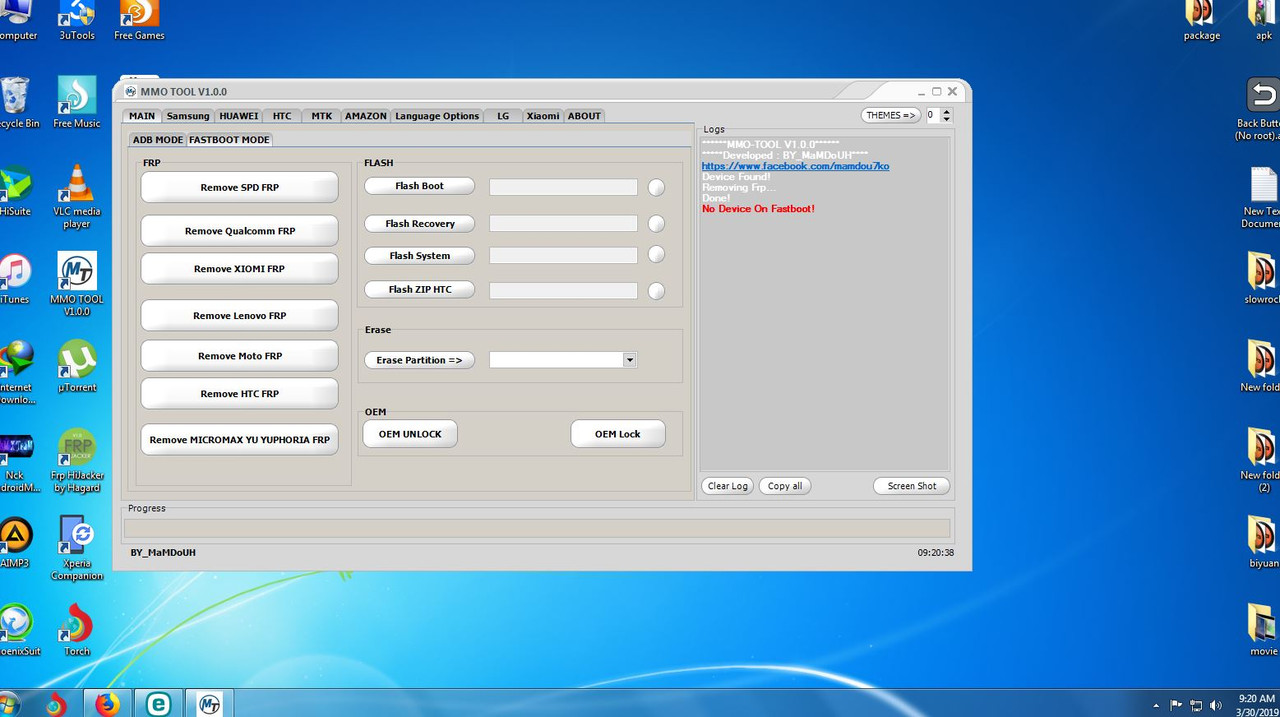This screenshot has width=1280, height=717.
Task: Launch the iTunes desktop icon
Action: (x=14, y=278)
